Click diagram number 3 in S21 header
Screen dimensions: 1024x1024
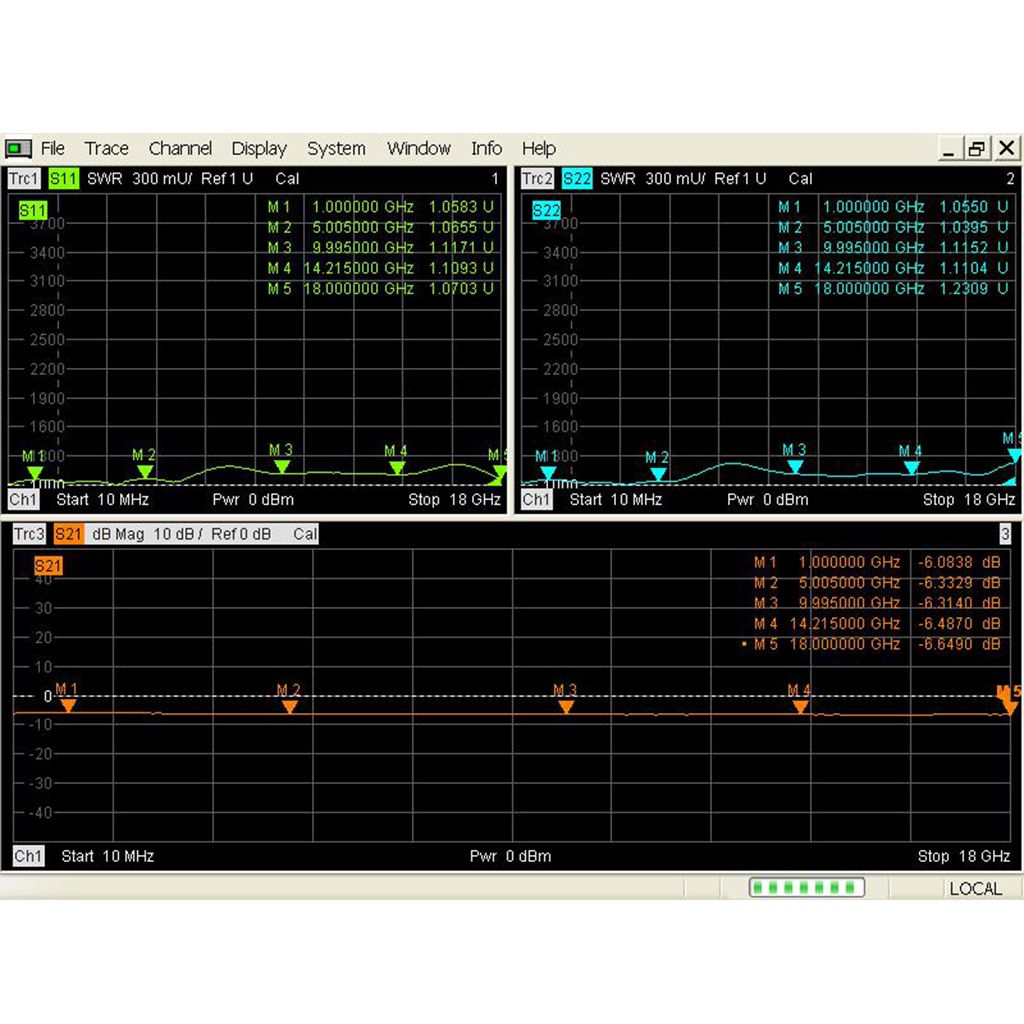click(x=1005, y=534)
